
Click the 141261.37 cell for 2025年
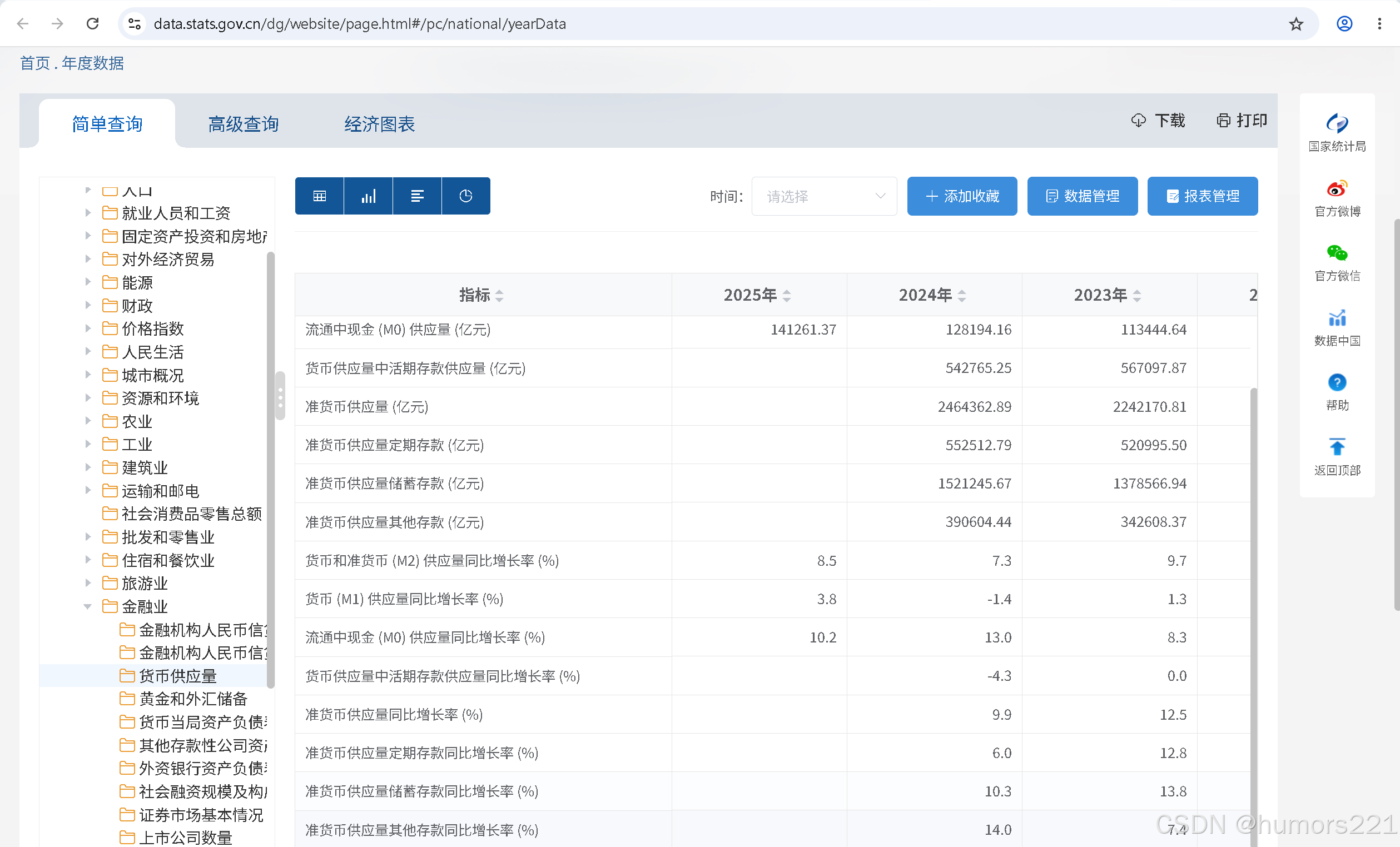click(x=803, y=330)
